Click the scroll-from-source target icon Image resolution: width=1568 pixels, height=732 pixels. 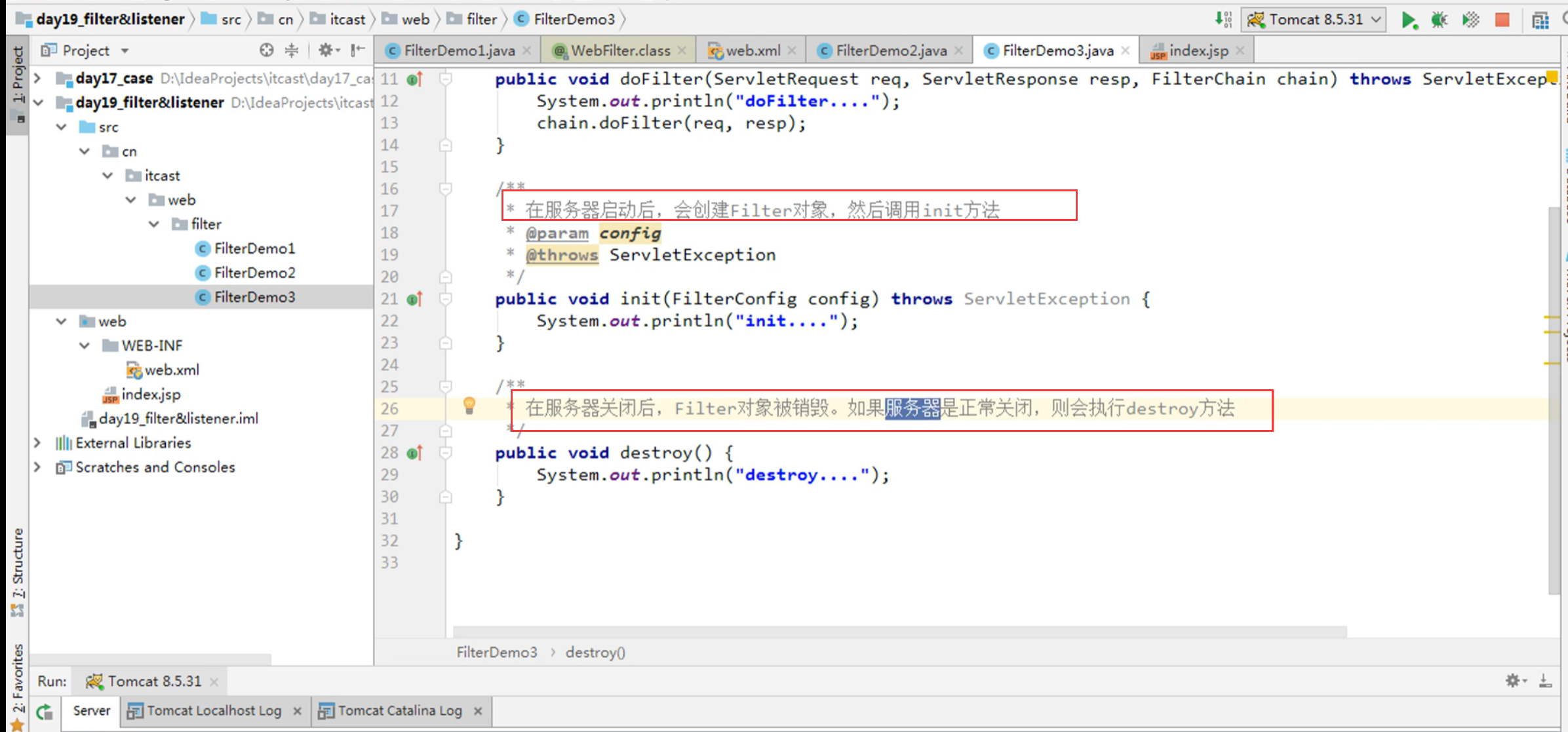pos(266,50)
